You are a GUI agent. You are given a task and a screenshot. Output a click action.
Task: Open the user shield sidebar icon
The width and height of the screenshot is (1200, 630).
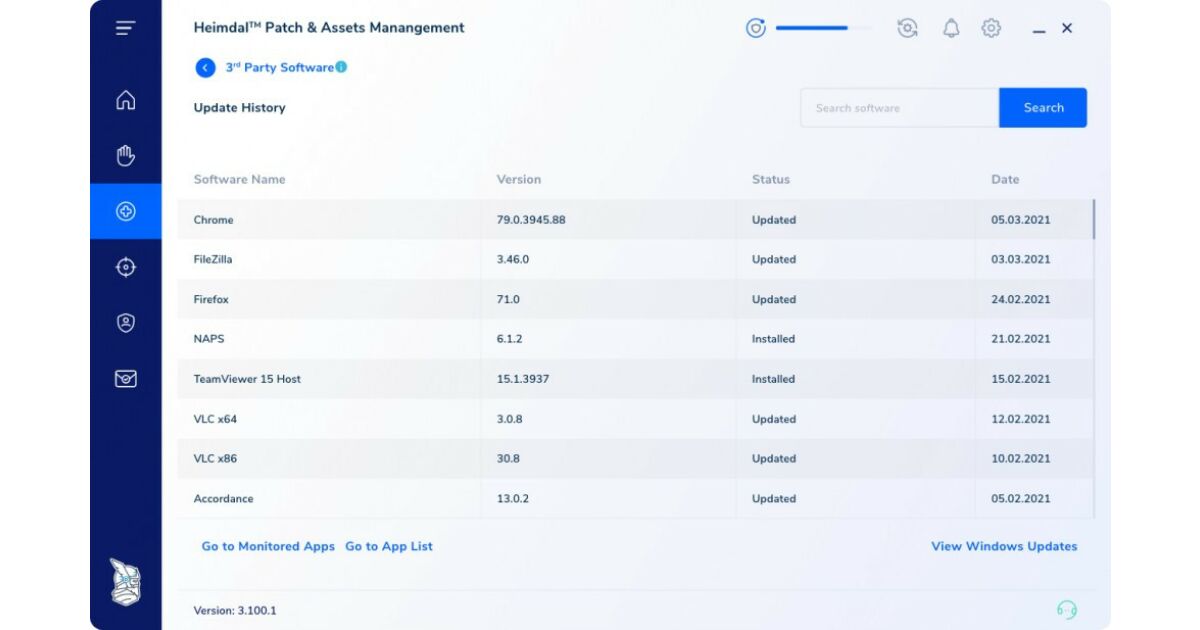125,323
